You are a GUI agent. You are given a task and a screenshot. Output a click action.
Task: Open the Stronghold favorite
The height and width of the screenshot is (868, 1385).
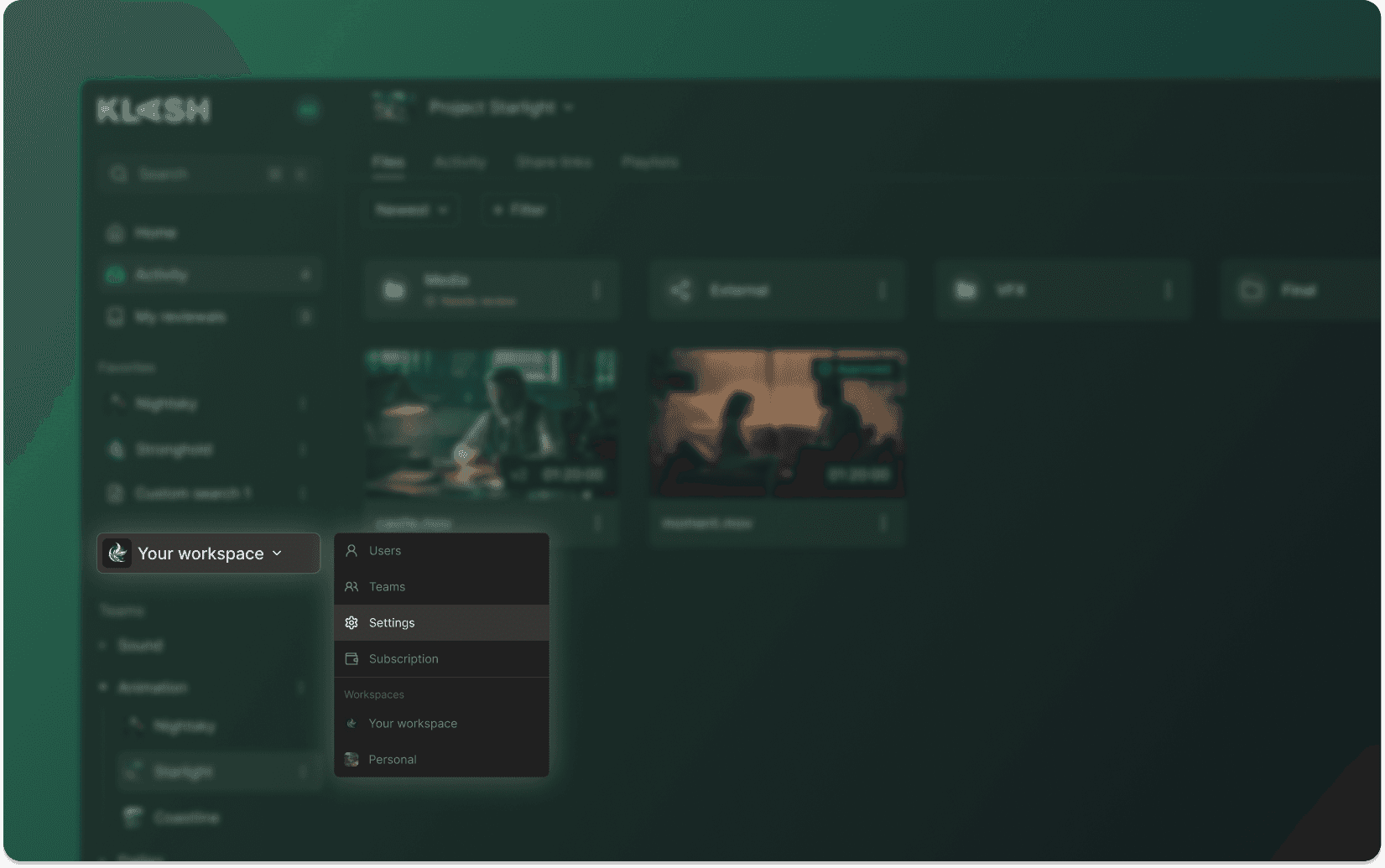(x=210, y=450)
